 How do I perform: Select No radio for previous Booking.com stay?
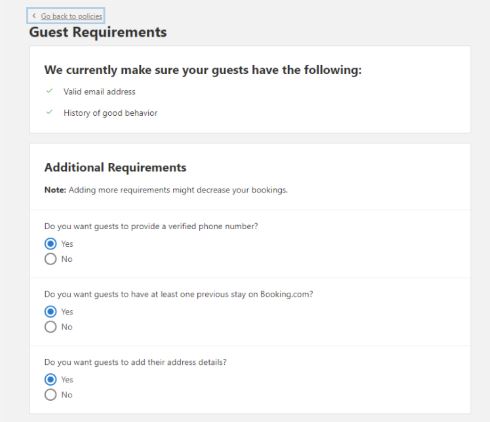[x=50, y=327]
